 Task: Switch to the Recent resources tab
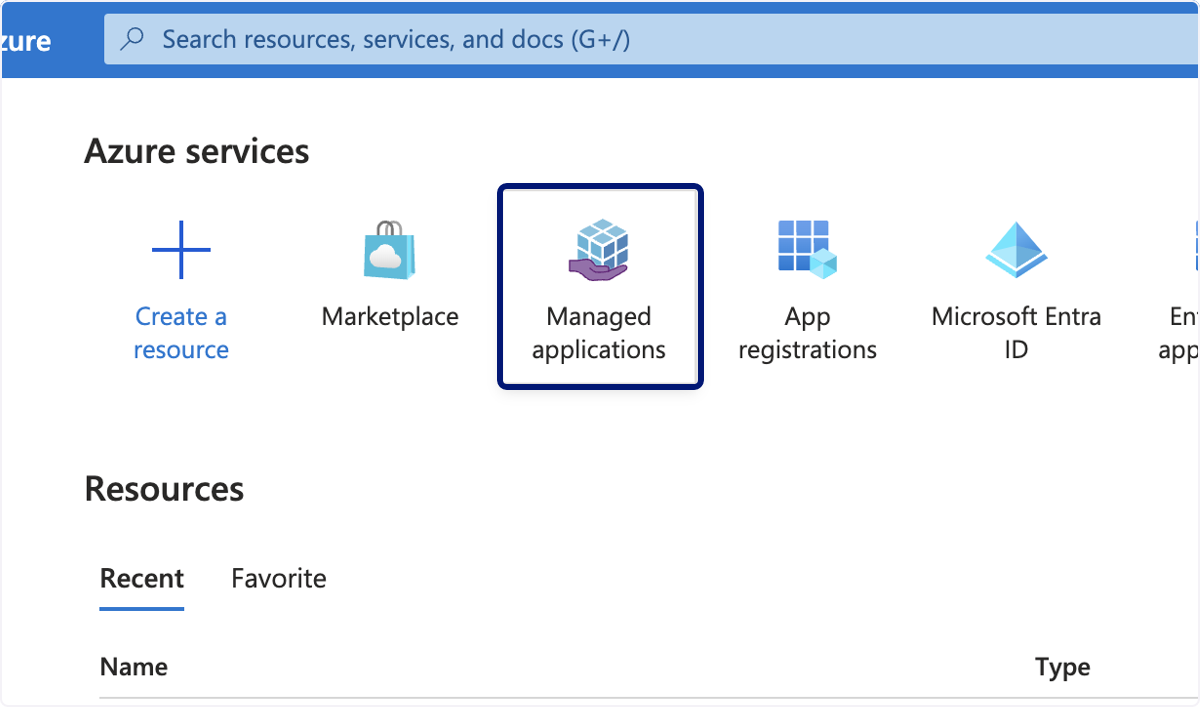pyautogui.click(x=142, y=578)
